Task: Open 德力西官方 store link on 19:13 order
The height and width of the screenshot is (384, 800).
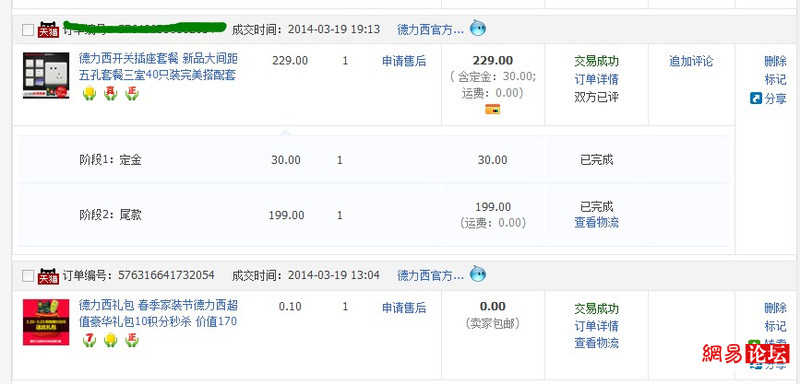Action: coord(431,30)
